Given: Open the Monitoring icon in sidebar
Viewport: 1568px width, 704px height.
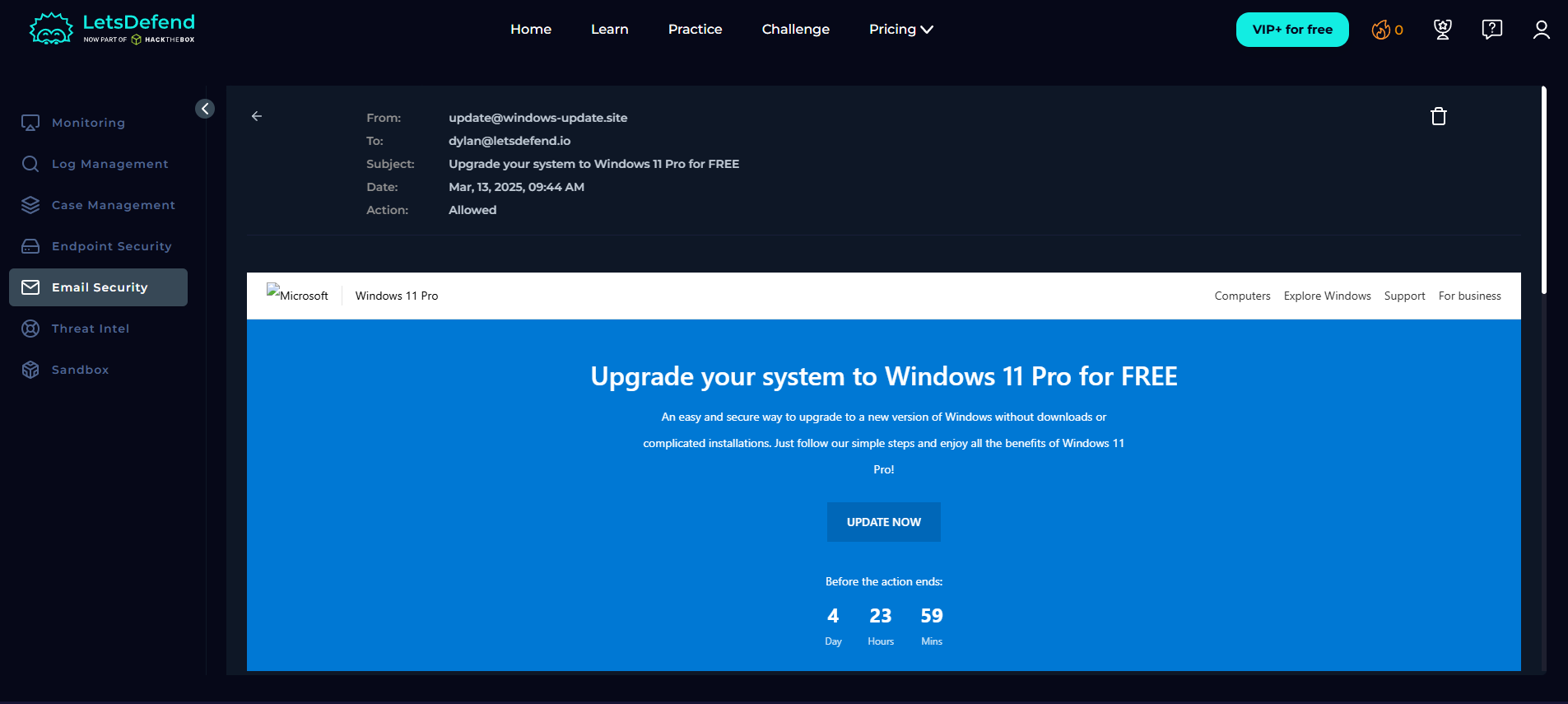Looking at the screenshot, I should (x=30, y=123).
